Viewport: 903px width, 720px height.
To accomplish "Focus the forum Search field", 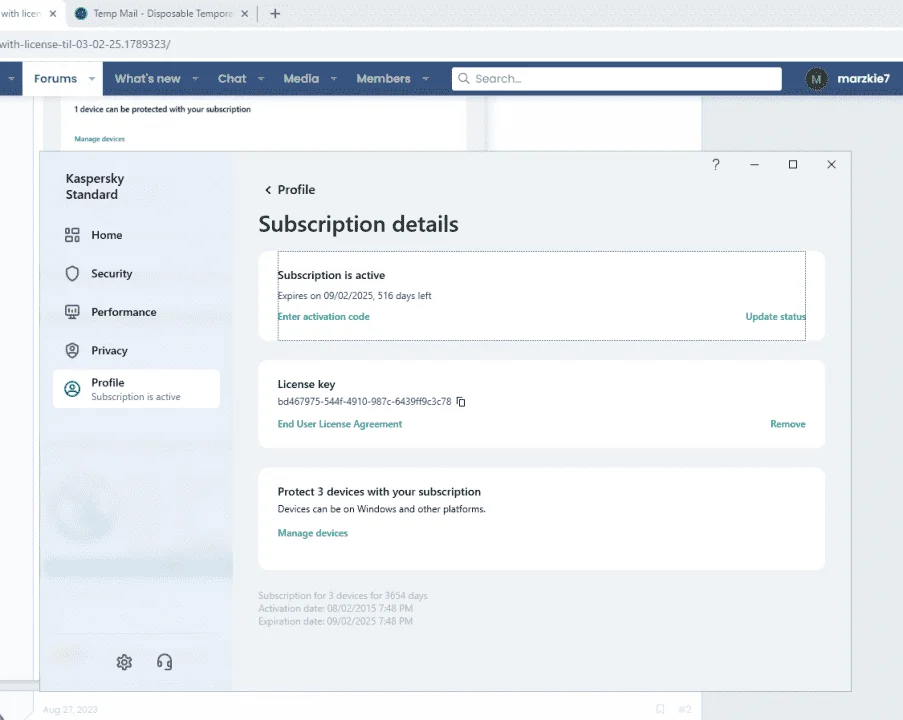I will click(x=617, y=79).
